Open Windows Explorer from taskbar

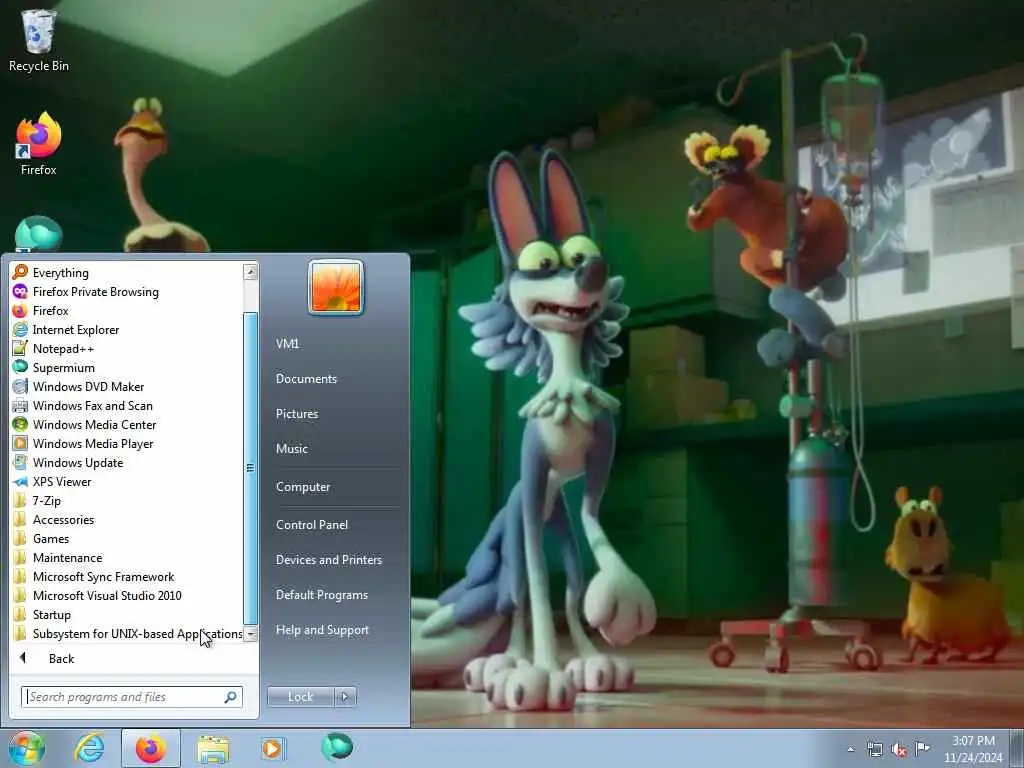pyautogui.click(x=213, y=749)
